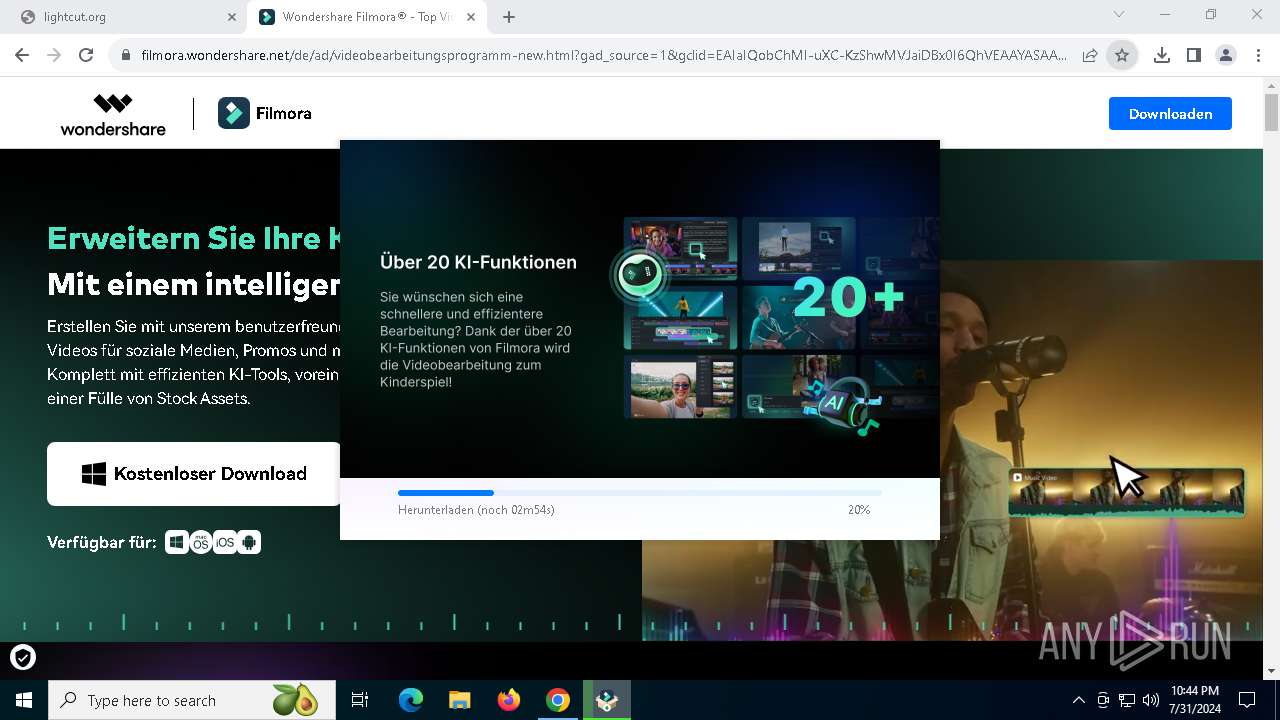1280x720 pixels.
Task: Reload the current page
Action: pos(86,56)
